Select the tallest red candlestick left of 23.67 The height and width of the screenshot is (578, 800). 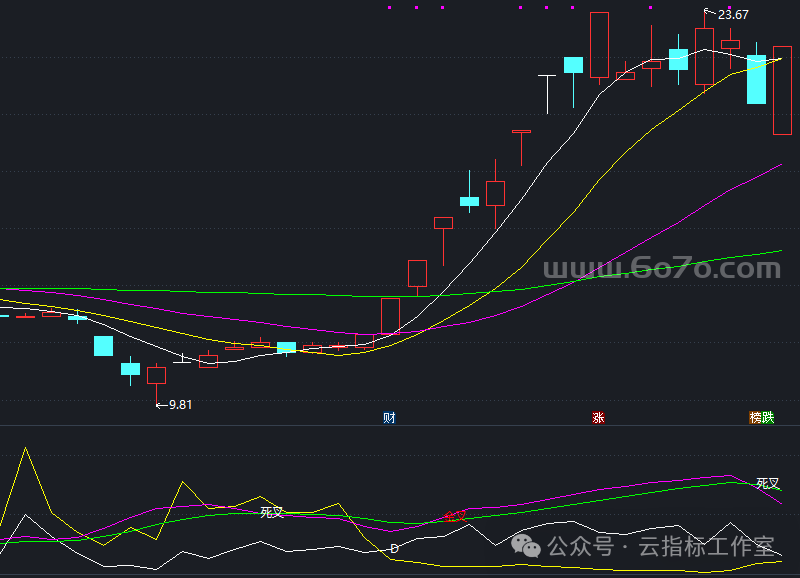[599, 45]
